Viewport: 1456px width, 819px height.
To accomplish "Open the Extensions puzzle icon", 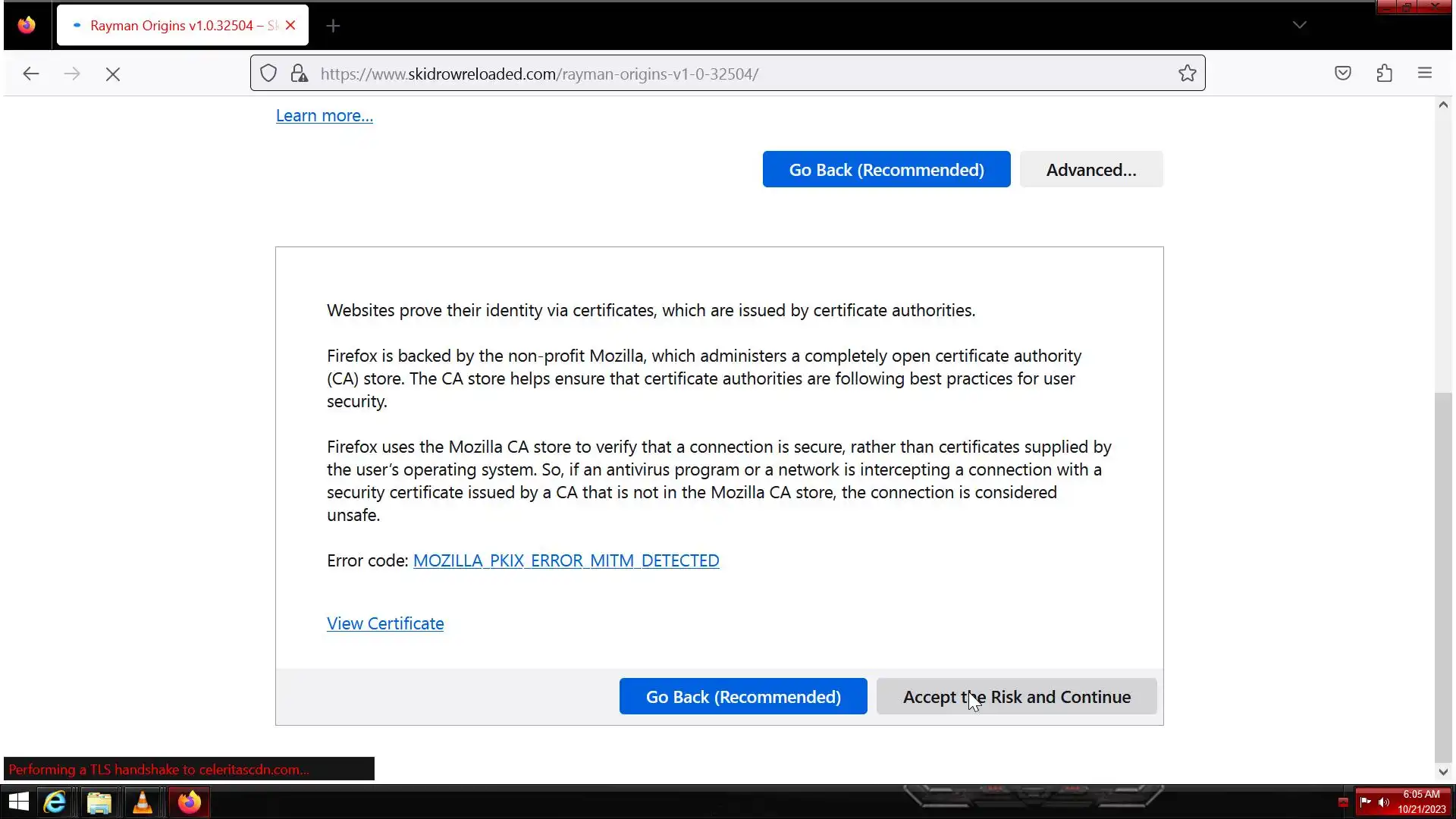I will tap(1385, 74).
